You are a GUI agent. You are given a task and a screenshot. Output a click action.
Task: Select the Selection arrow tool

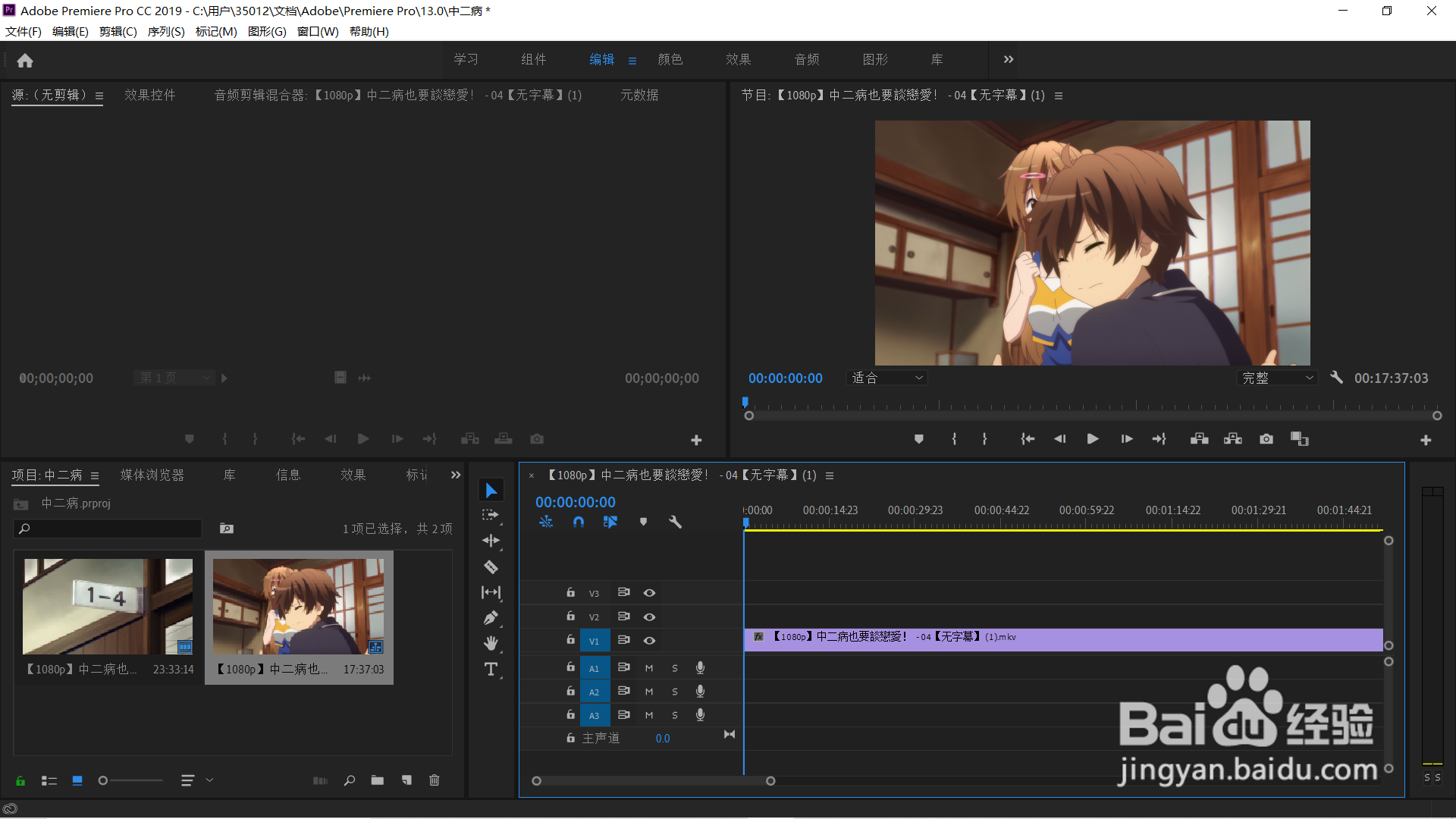tap(491, 491)
